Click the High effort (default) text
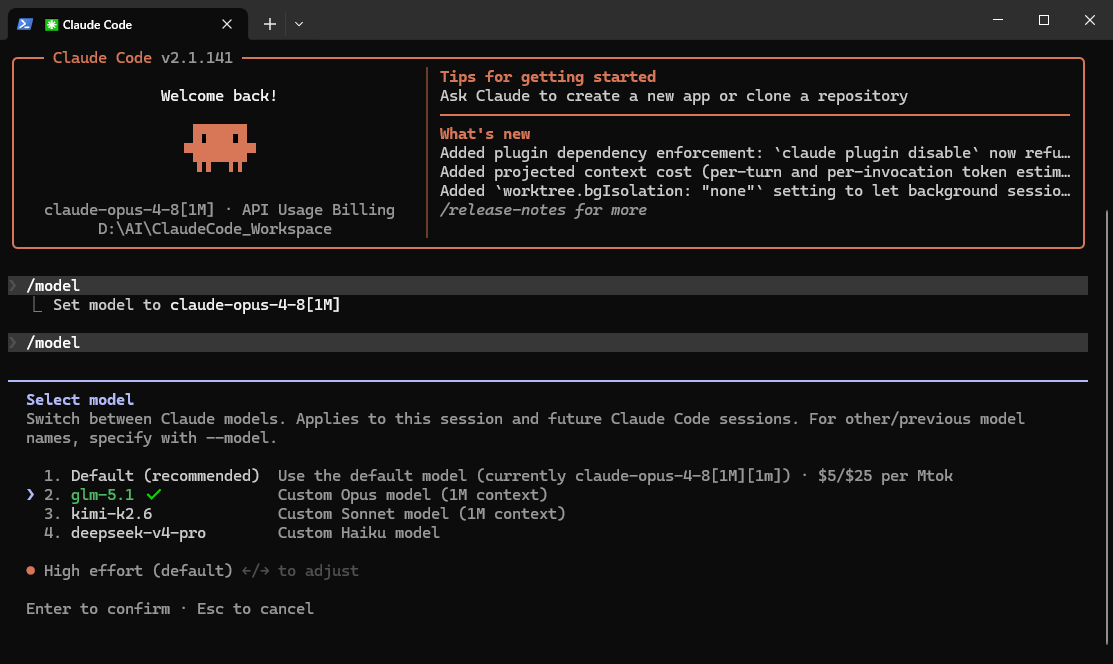Screen dimensions: 1113x664 pyautogui.click(x=138, y=571)
